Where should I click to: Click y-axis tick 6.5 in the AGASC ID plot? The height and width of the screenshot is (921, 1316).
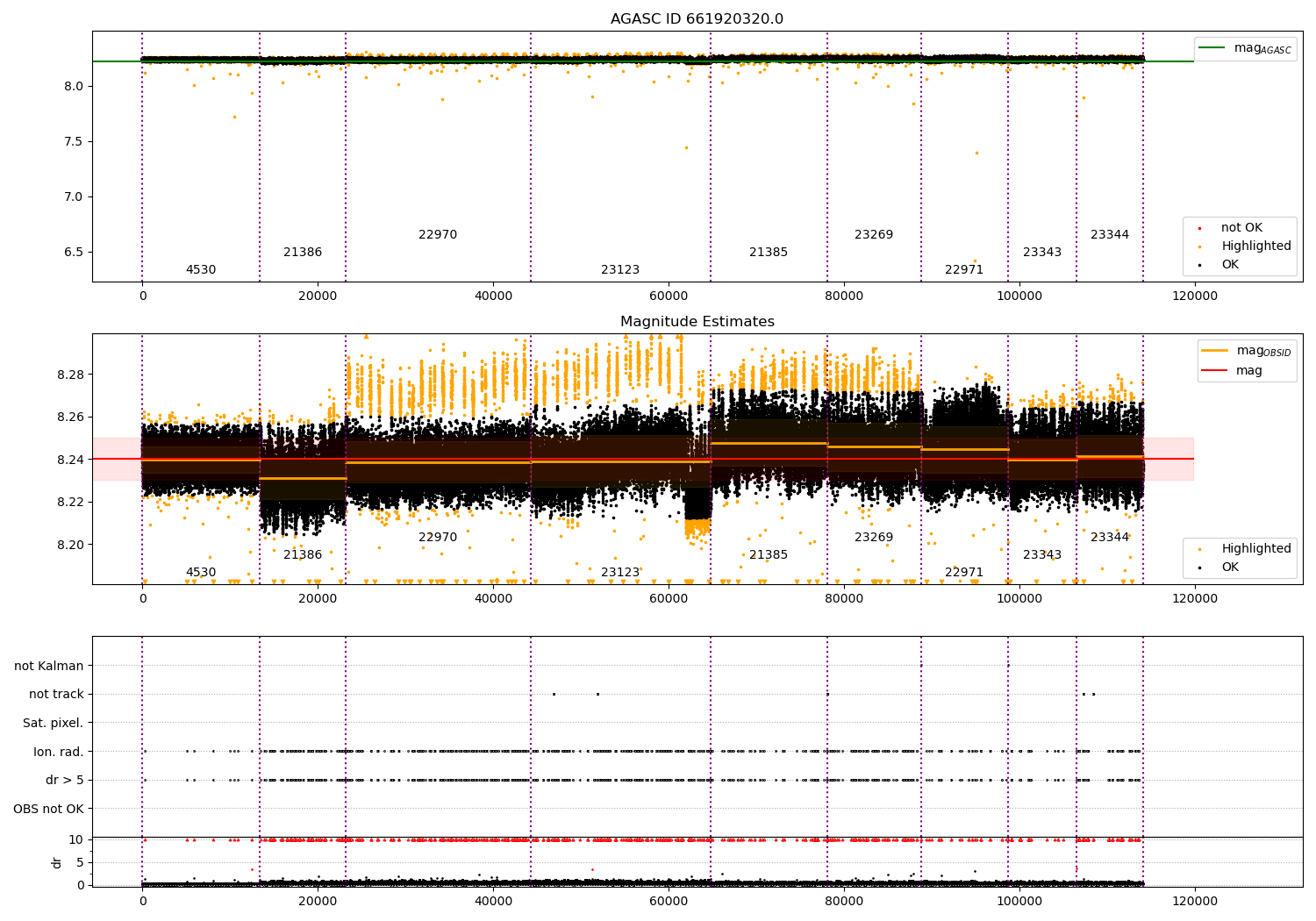coord(74,253)
